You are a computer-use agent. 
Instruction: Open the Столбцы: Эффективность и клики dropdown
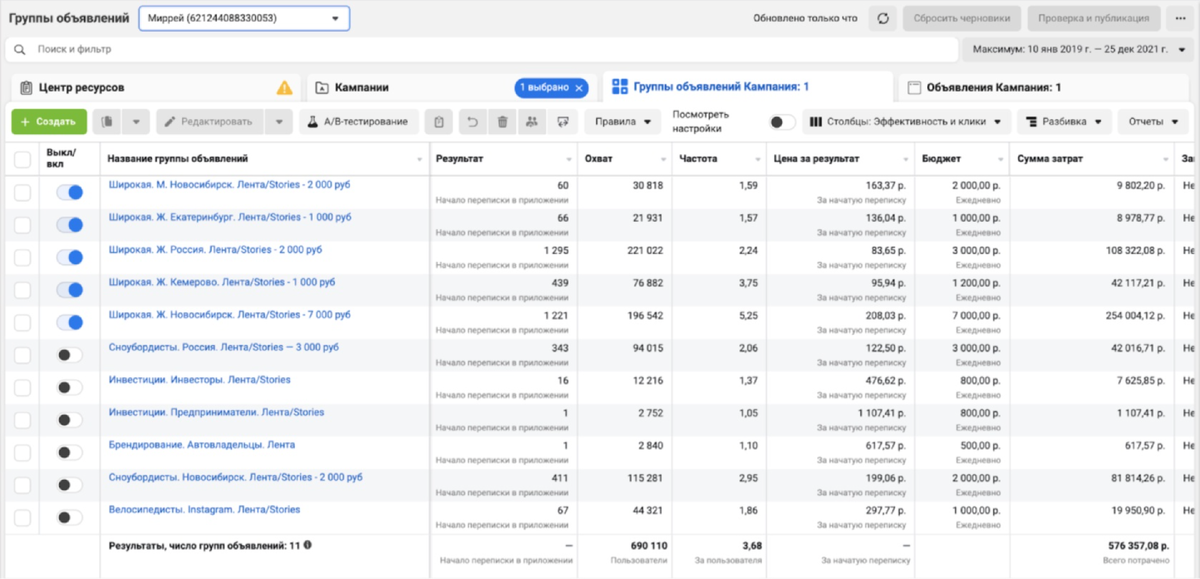point(906,121)
